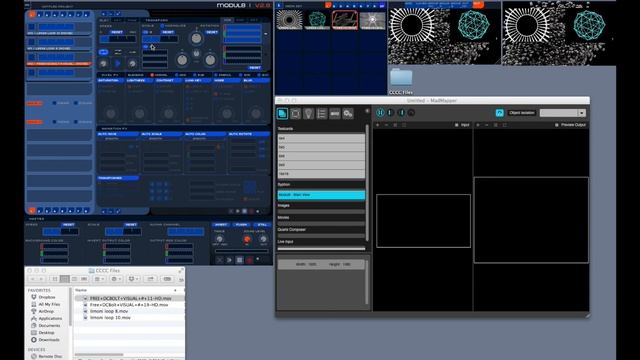Open the MadMapper surfaces panel icon

point(296,113)
